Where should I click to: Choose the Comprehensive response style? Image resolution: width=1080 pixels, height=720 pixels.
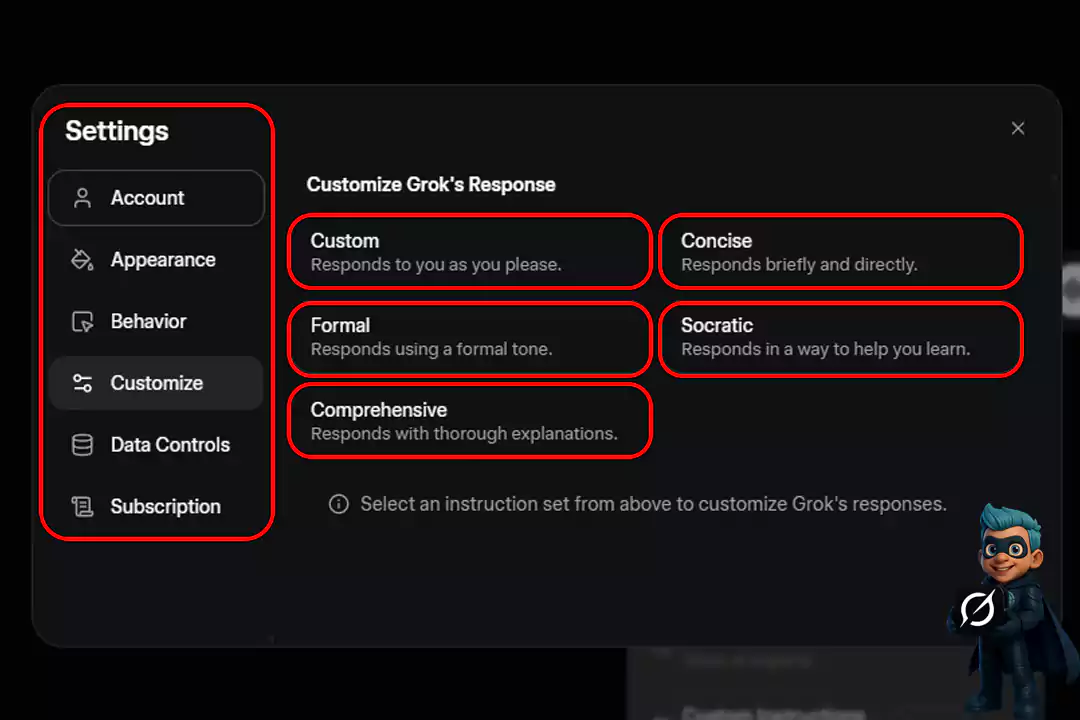coord(469,420)
